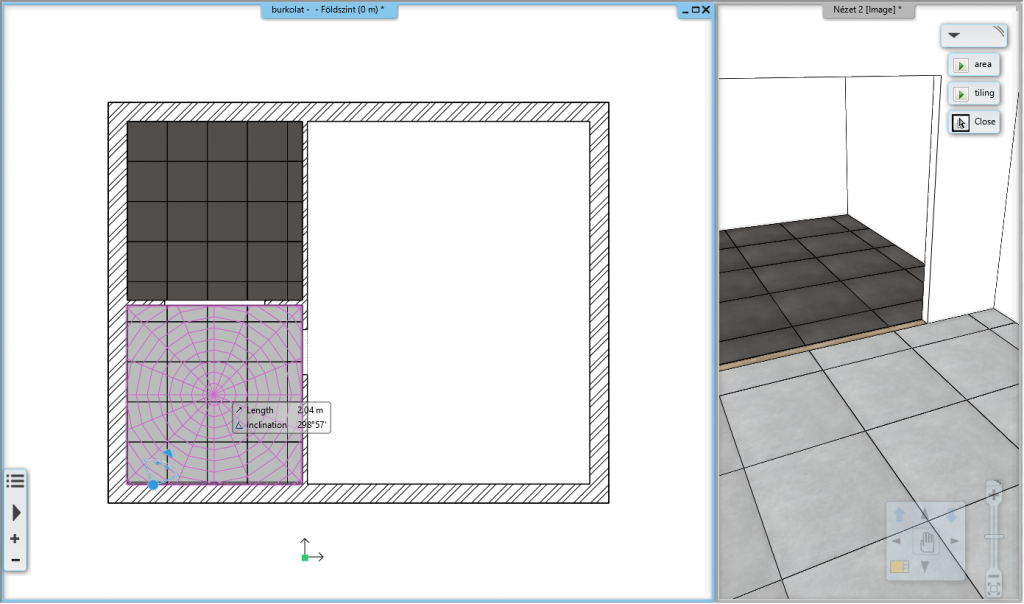
Task: Click the tiling command button
Action: click(x=974, y=93)
